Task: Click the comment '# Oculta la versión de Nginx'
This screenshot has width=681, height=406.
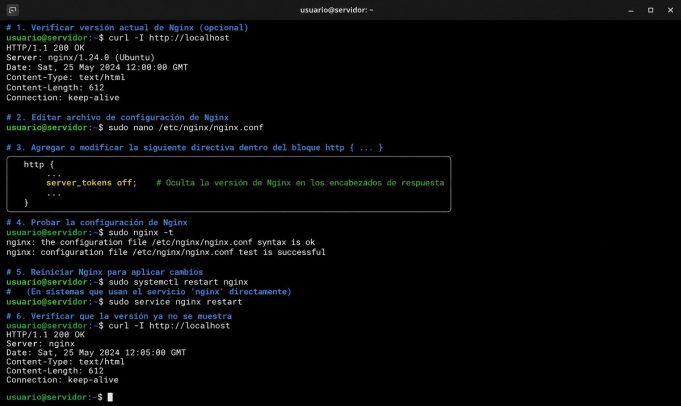Action: coord(300,183)
